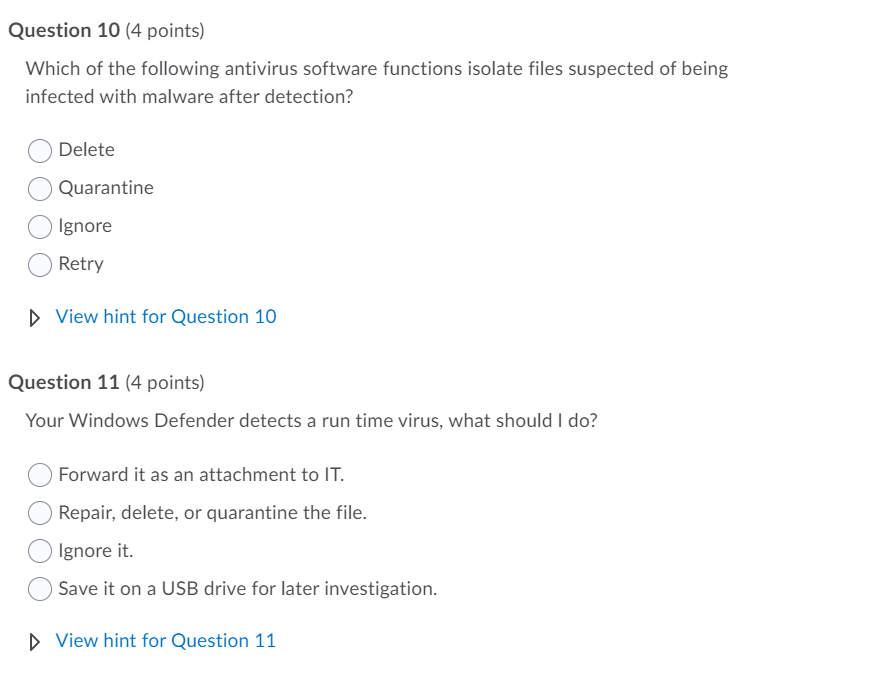Toggle the radio button next to Quarantine
Screen dimensions: 879x674
40,188
